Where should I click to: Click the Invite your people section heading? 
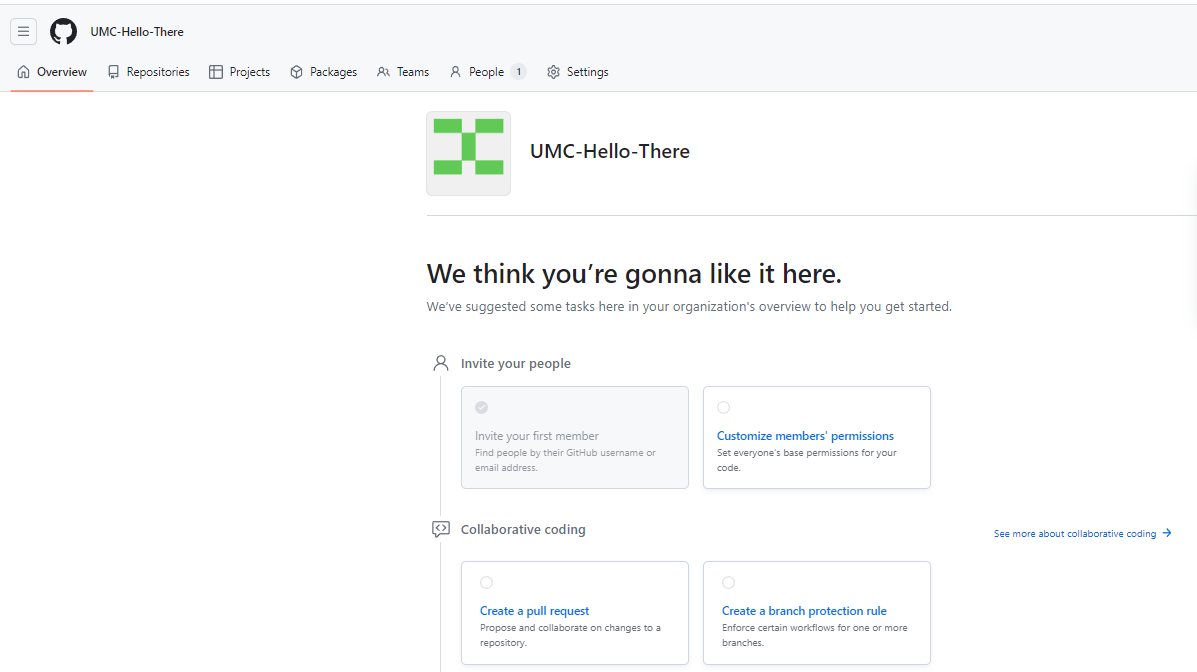(x=515, y=363)
